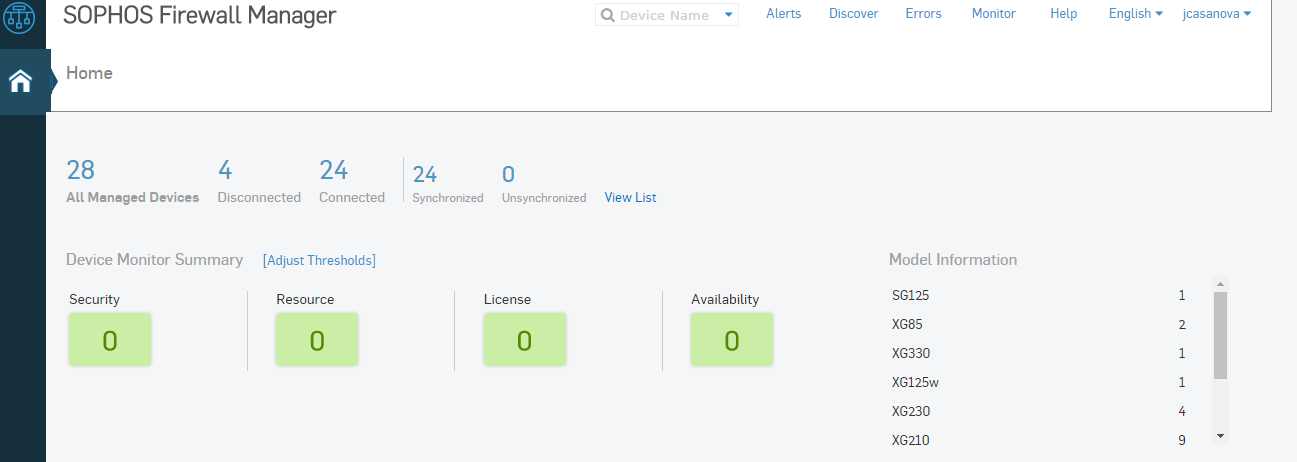Open the Discover menu
Image resolution: width=1297 pixels, height=462 pixels.
[854, 14]
